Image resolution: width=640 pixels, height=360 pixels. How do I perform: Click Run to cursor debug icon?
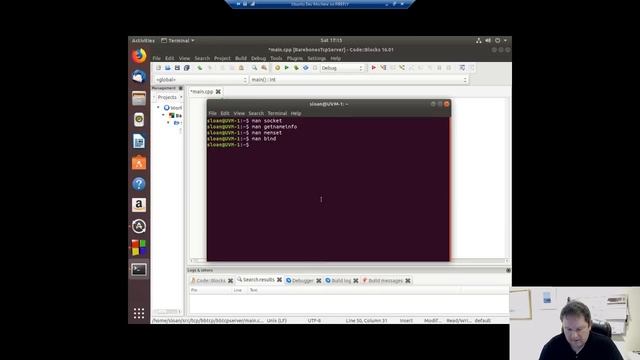click(383, 68)
